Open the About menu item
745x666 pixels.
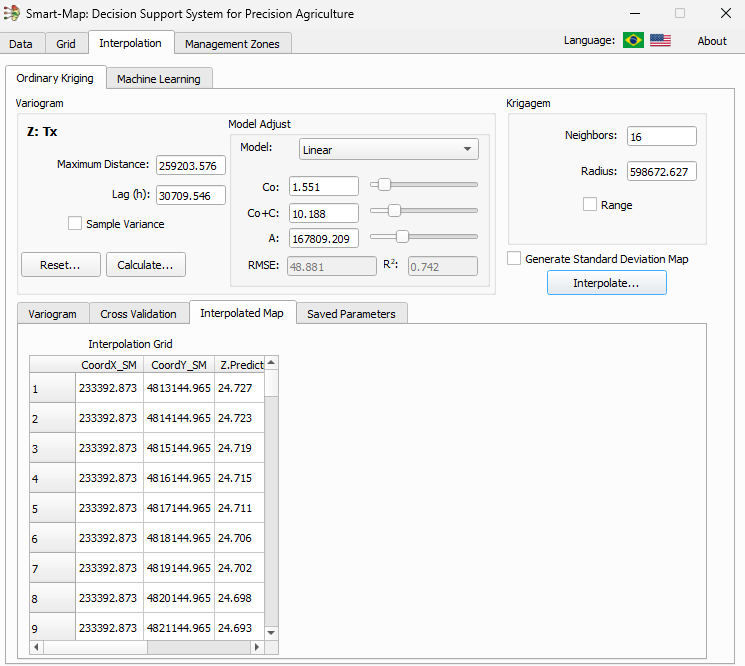[712, 41]
